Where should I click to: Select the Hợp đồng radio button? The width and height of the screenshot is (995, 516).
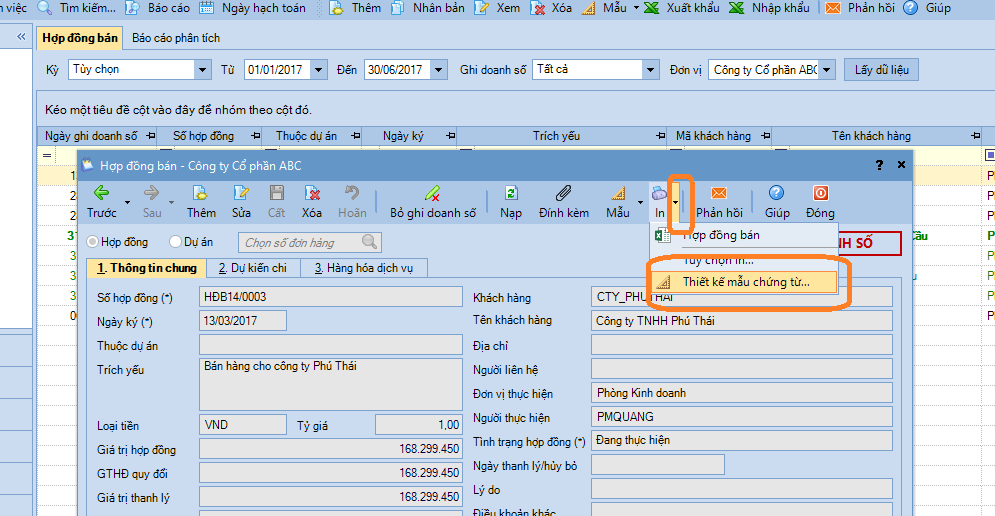click(93, 242)
